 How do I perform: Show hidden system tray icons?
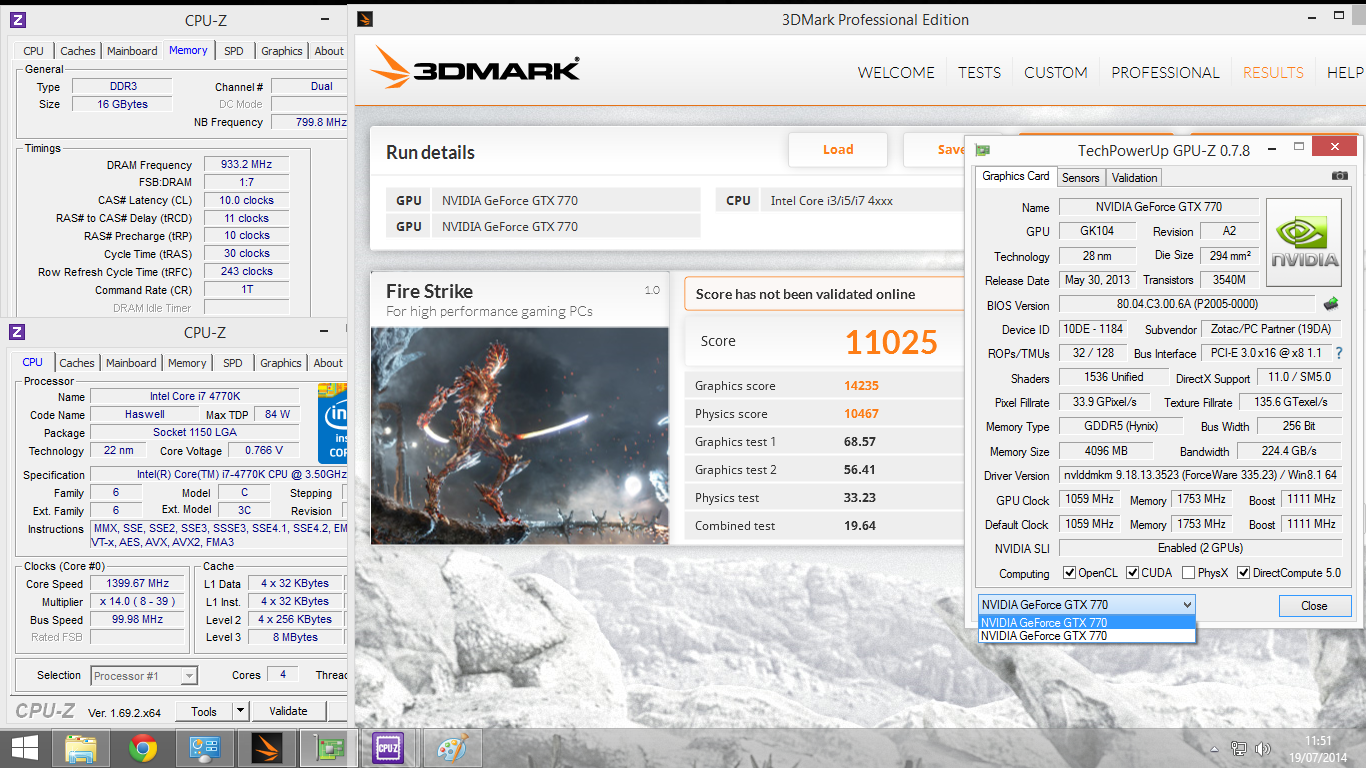[1216, 748]
